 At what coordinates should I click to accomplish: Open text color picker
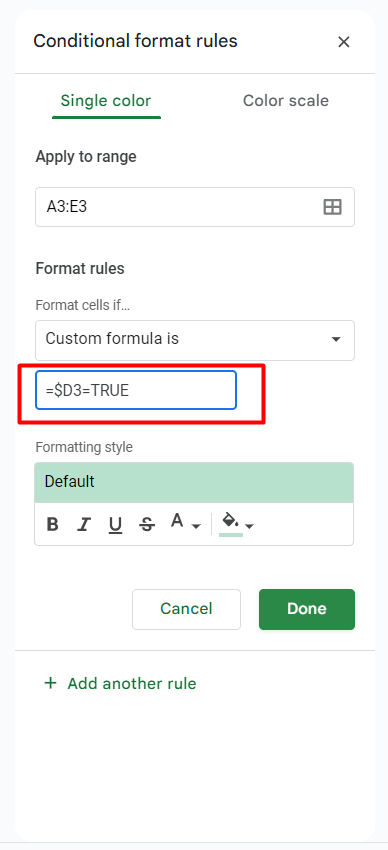177,521
